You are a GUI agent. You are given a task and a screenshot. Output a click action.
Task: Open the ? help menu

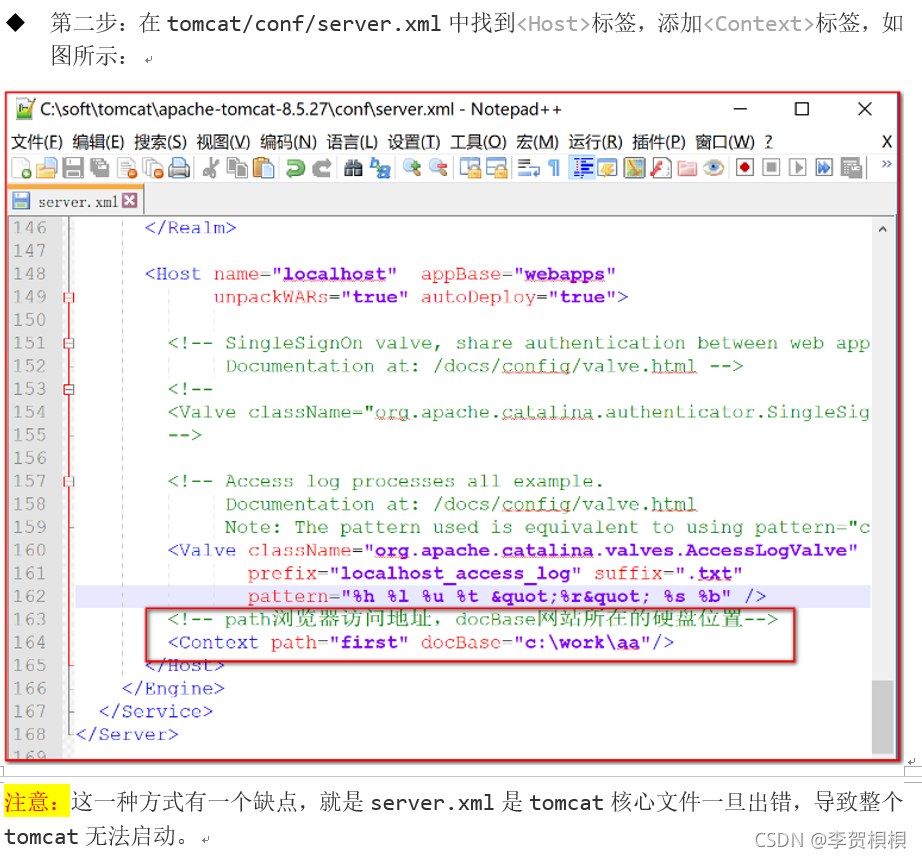click(x=769, y=142)
